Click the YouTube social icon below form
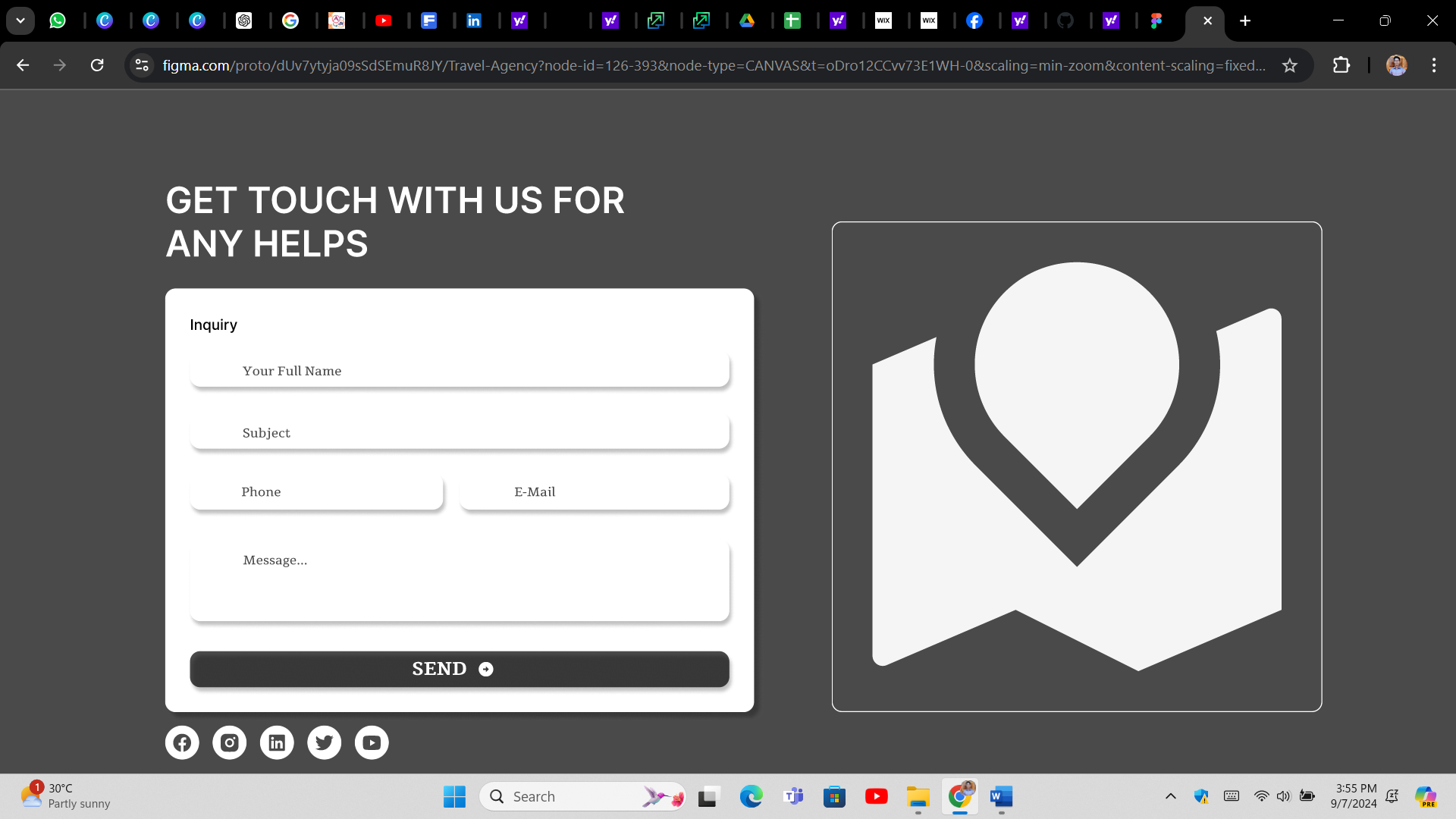1456x819 pixels. tap(372, 742)
